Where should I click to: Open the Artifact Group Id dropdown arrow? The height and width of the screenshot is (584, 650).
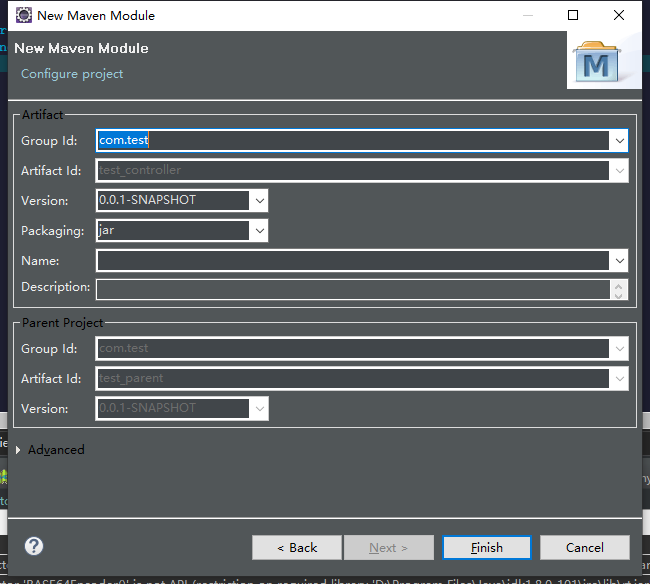619,141
